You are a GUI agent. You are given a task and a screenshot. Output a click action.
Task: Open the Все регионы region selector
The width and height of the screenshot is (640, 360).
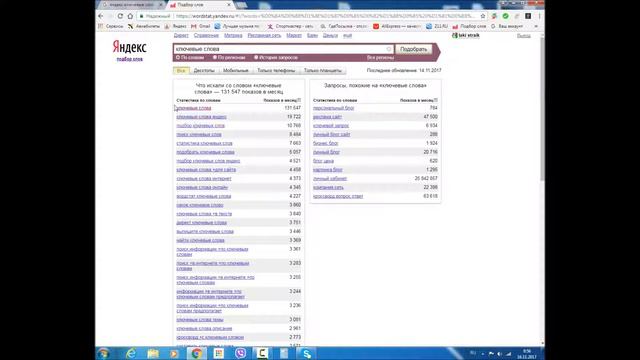[380, 58]
